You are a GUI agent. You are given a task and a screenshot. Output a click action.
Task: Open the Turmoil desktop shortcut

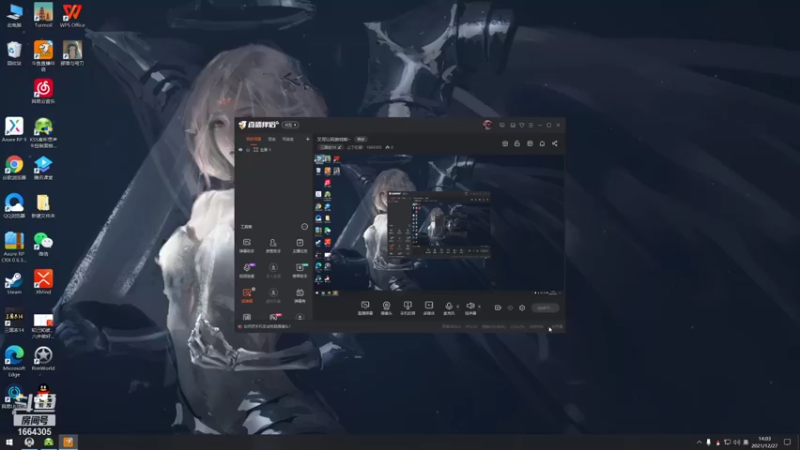click(x=43, y=15)
